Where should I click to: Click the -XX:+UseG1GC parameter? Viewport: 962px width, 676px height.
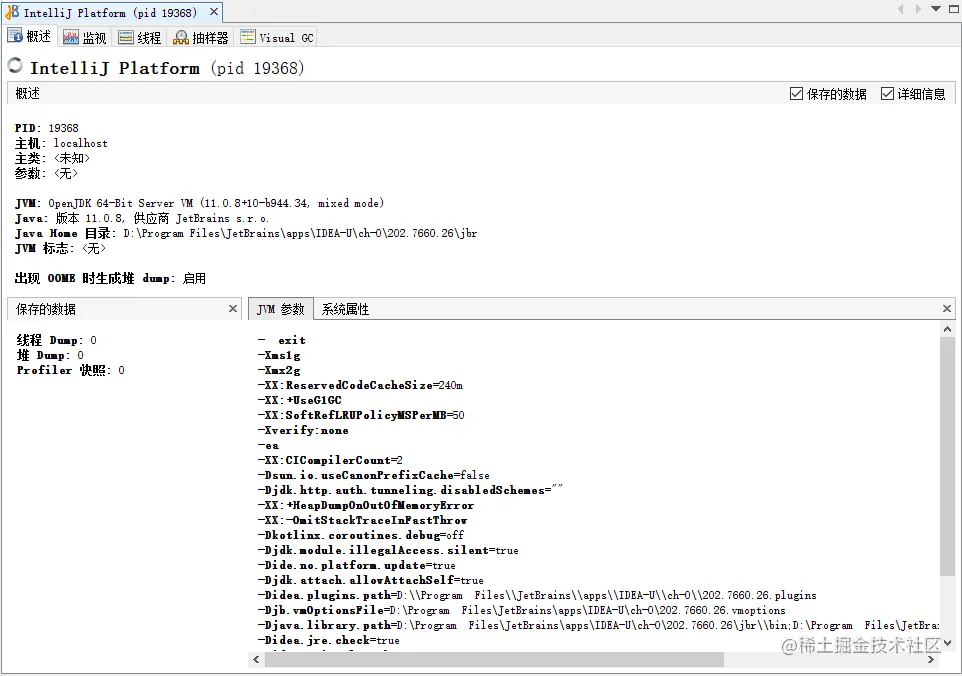300,400
